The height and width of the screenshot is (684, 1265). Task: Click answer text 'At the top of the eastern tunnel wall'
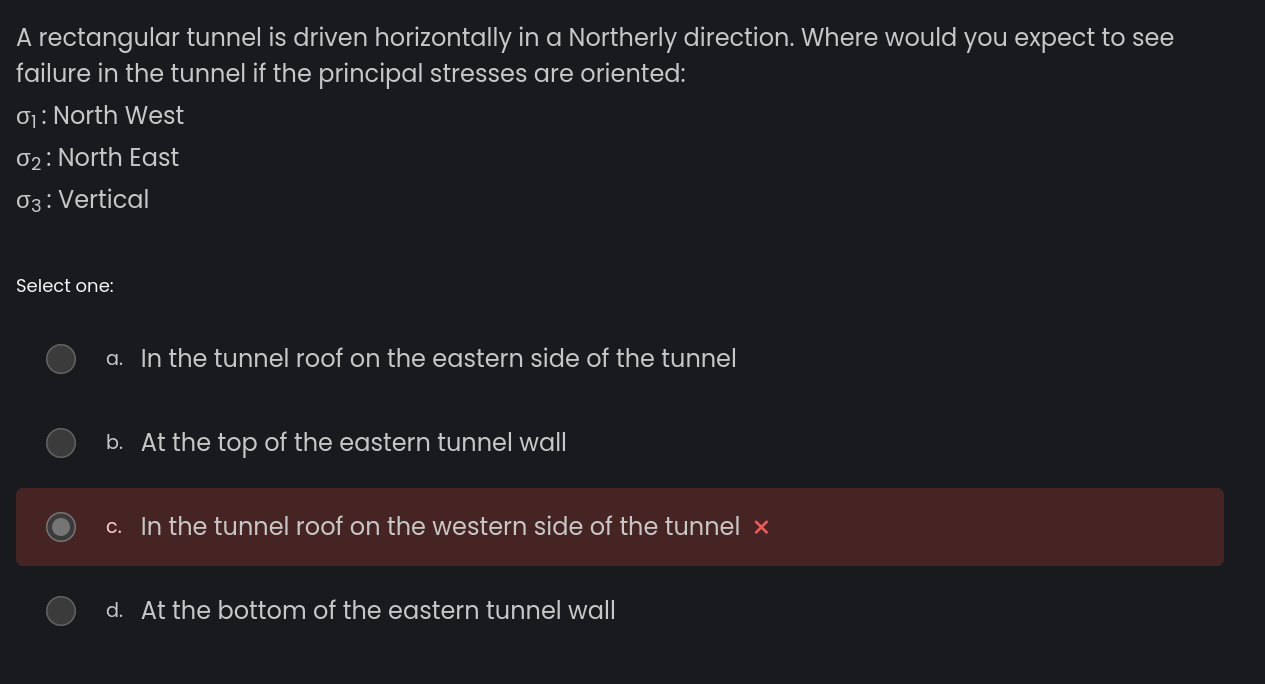tap(353, 442)
